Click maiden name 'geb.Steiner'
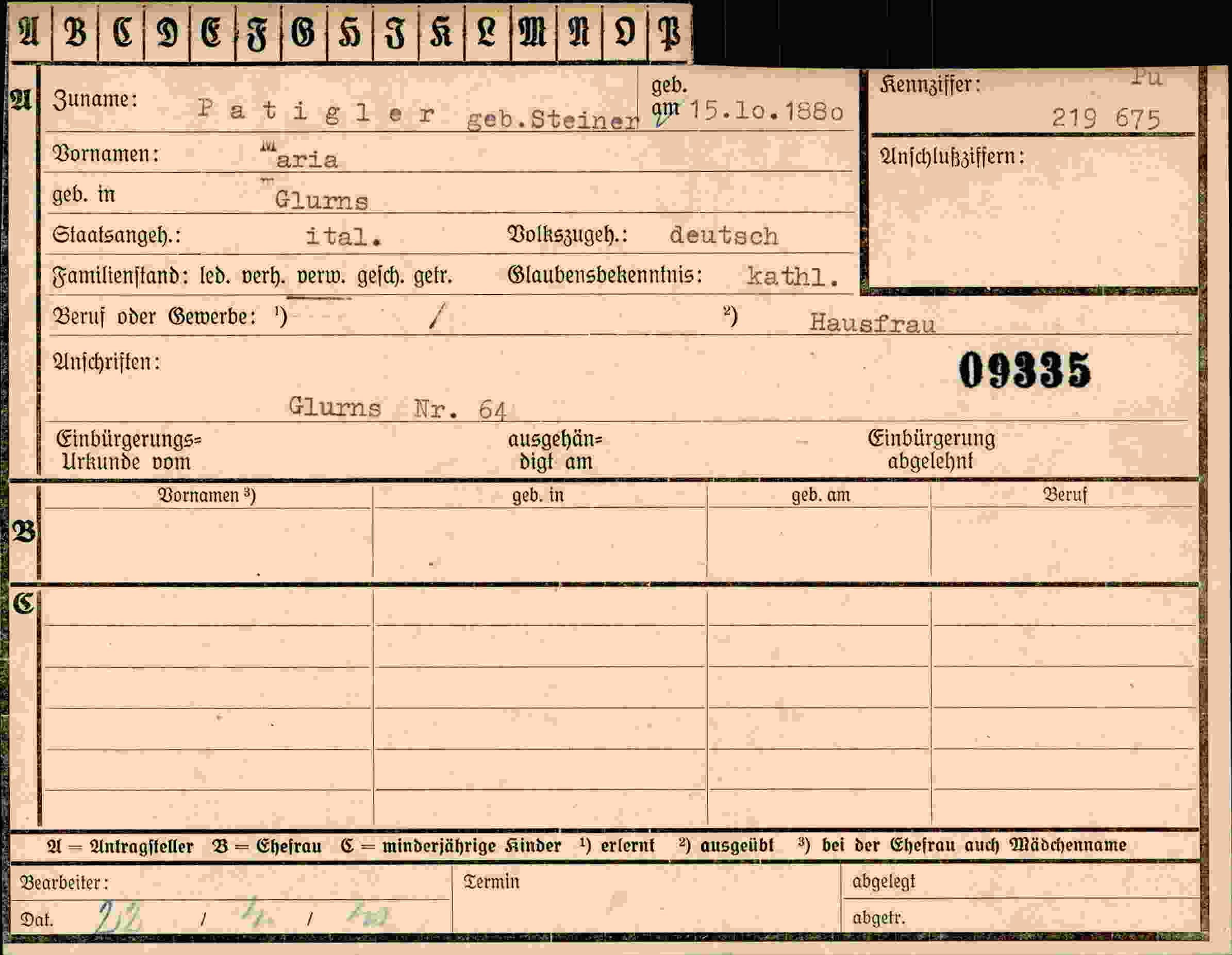This screenshot has width=1232, height=955. [553, 119]
